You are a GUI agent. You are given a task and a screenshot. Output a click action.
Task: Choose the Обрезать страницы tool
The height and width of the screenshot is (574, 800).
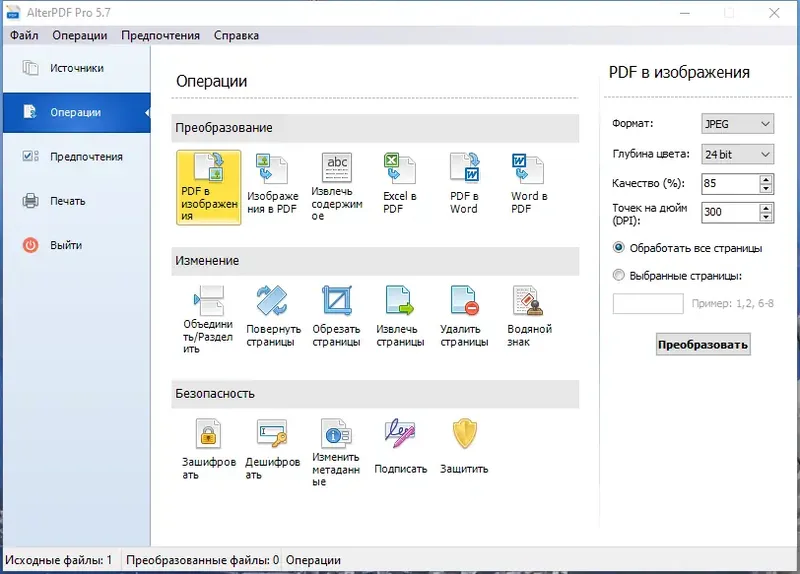tap(336, 316)
